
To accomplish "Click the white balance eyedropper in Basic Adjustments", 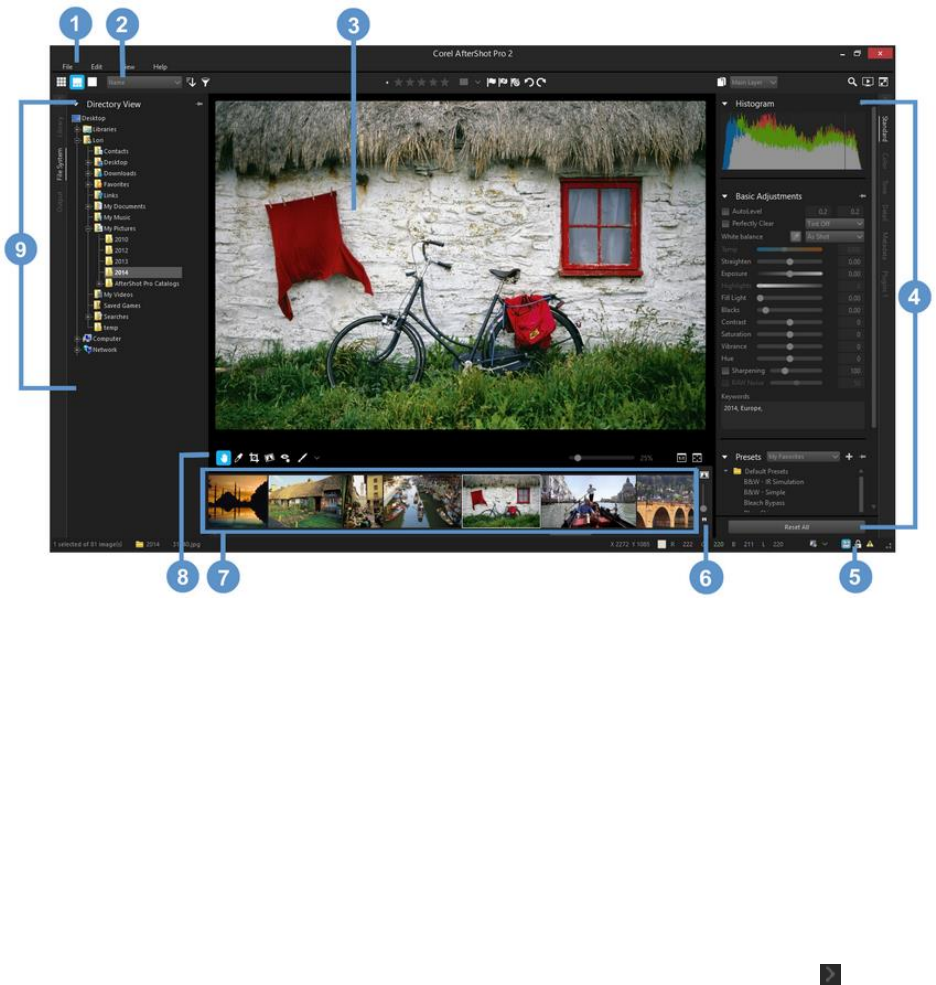I will (x=795, y=236).
